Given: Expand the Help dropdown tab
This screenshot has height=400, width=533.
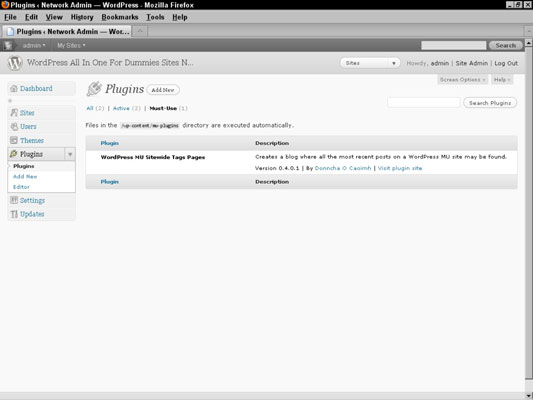Looking at the screenshot, I should point(502,80).
